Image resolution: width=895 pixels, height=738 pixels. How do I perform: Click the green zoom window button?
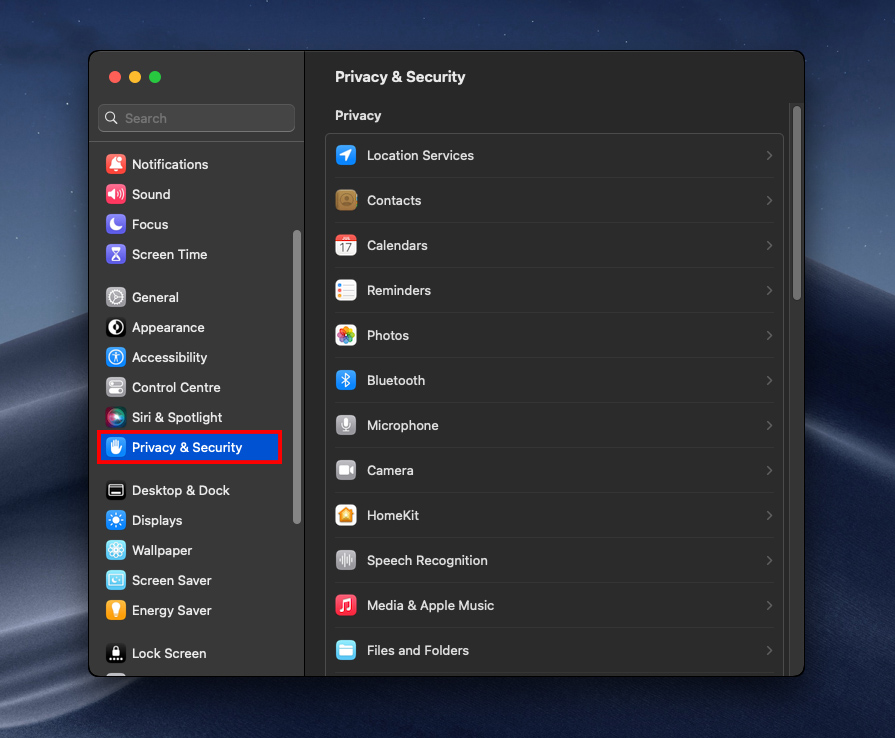coord(155,77)
